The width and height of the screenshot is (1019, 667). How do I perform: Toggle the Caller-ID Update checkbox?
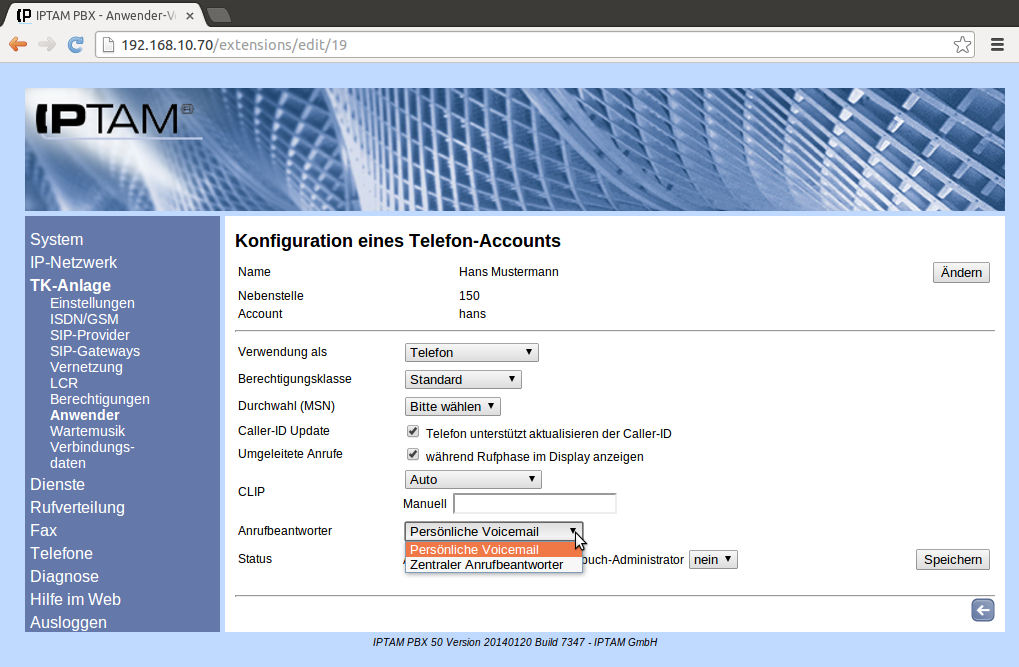[x=413, y=432]
